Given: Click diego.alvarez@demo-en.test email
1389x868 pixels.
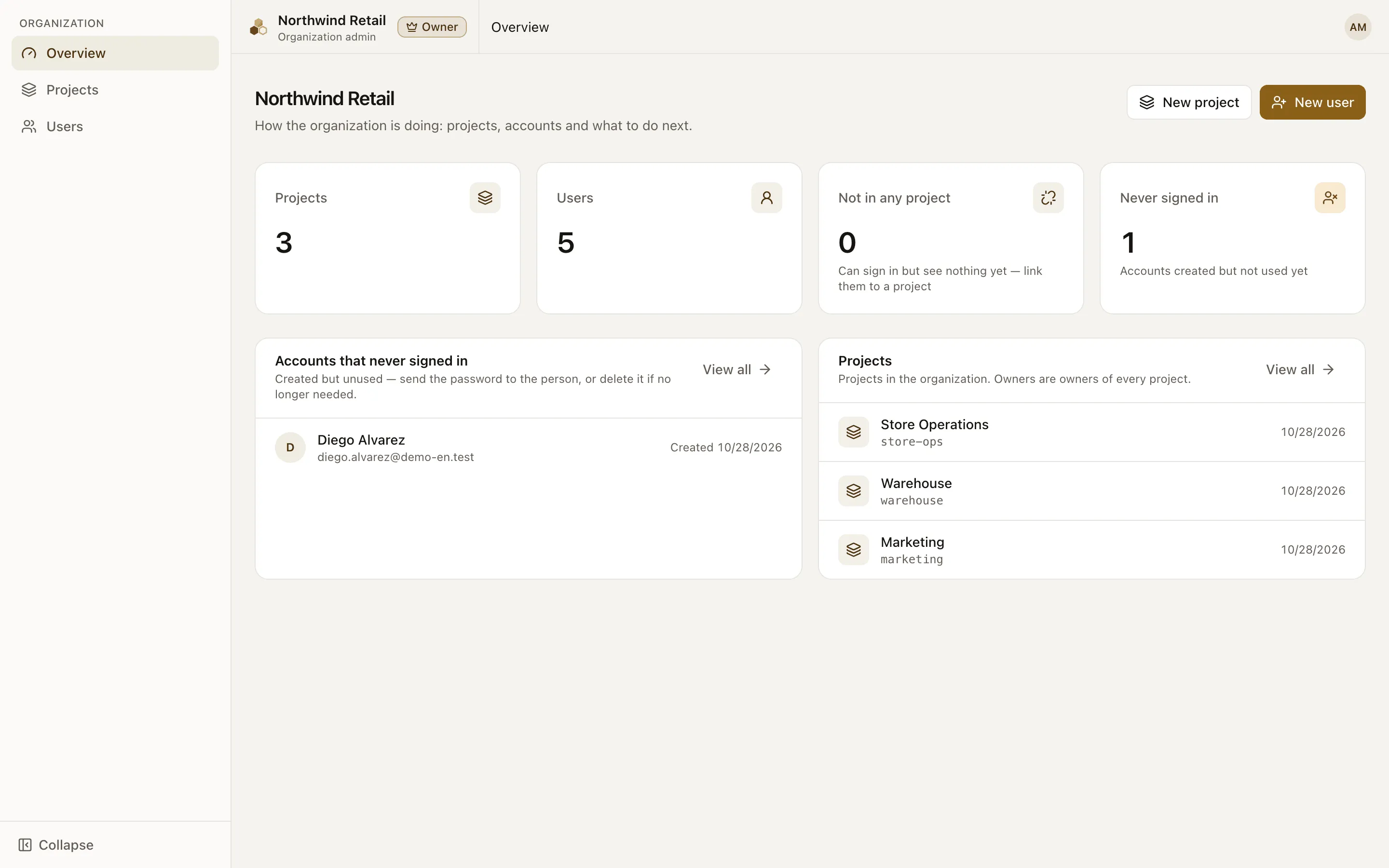Looking at the screenshot, I should click(395, 457).
